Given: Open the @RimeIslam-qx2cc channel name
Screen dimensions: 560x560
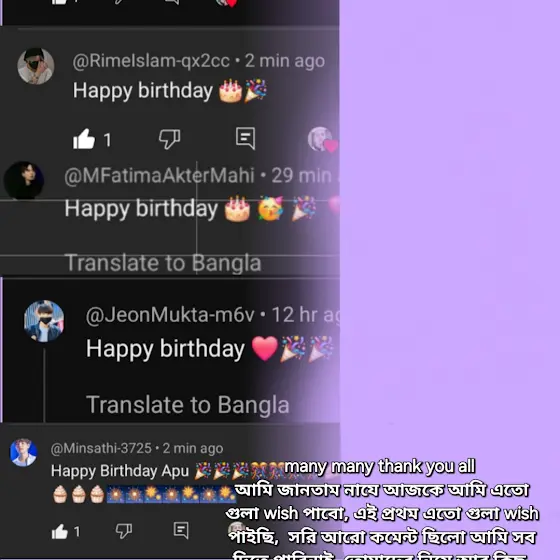Looking at the screenshot, I should click(151, 61).
